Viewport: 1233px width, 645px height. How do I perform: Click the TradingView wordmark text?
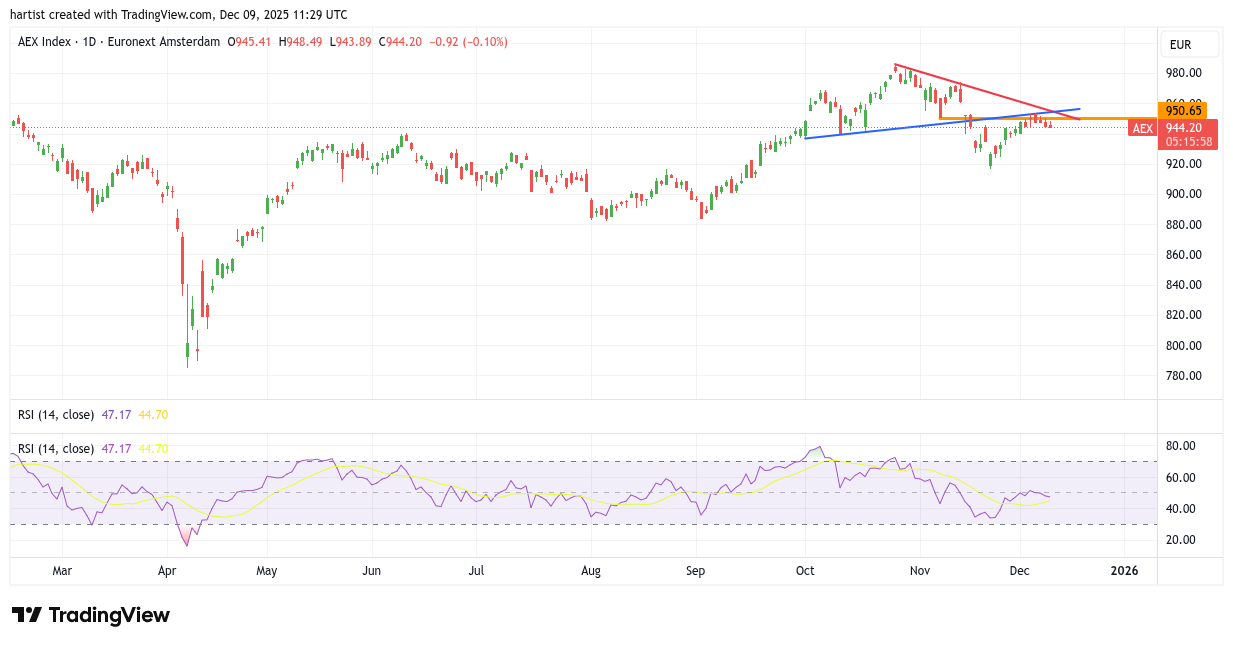(109, 615)
